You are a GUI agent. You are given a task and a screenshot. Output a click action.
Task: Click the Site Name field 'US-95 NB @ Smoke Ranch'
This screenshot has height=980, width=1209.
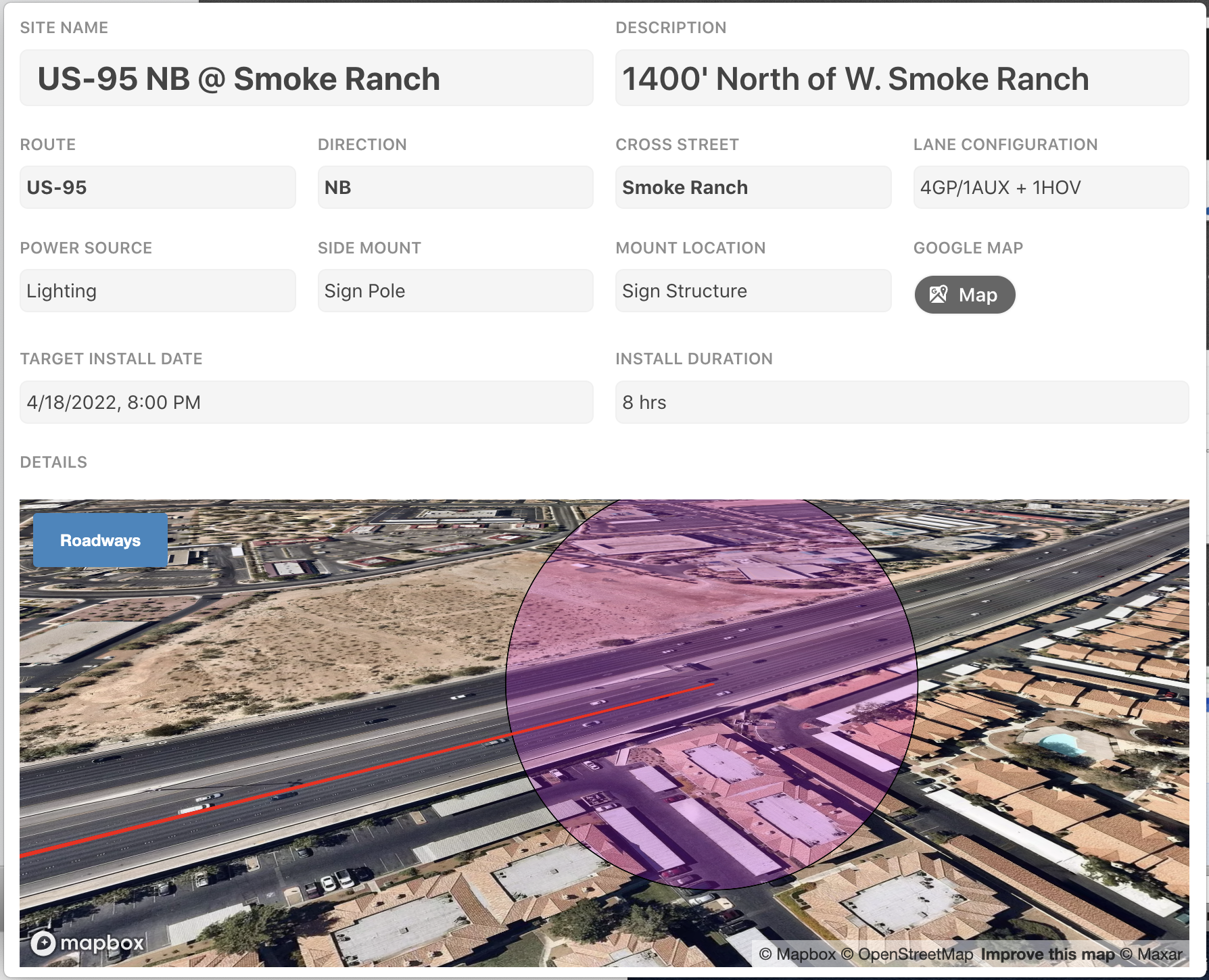click(306, 78)
